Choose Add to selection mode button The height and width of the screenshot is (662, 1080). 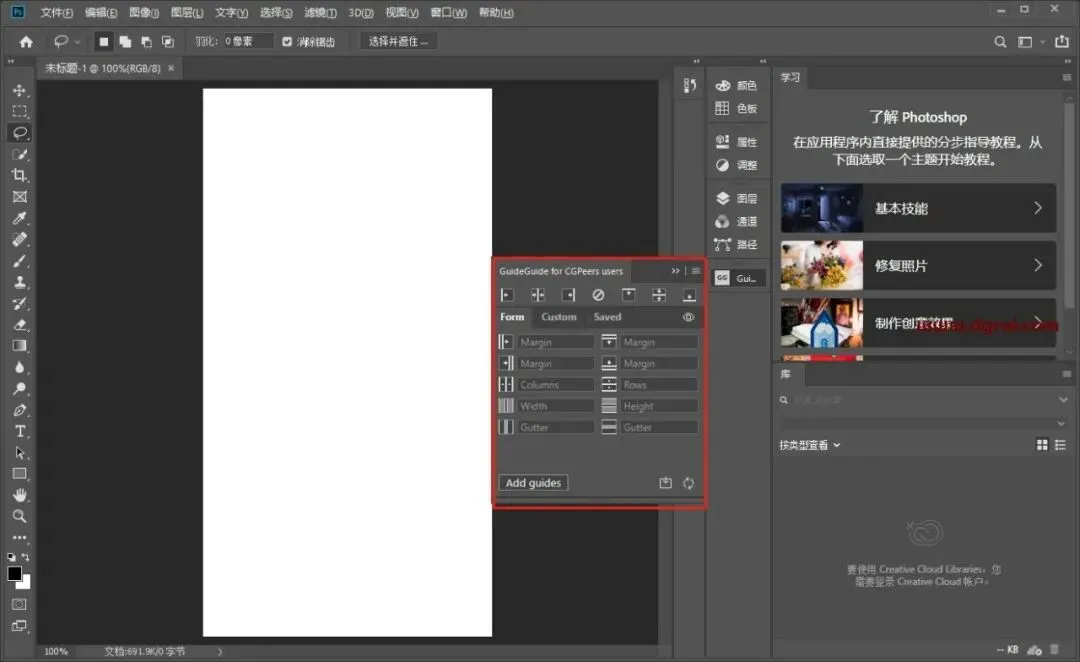pyautogui.click(x=125, y=42)
